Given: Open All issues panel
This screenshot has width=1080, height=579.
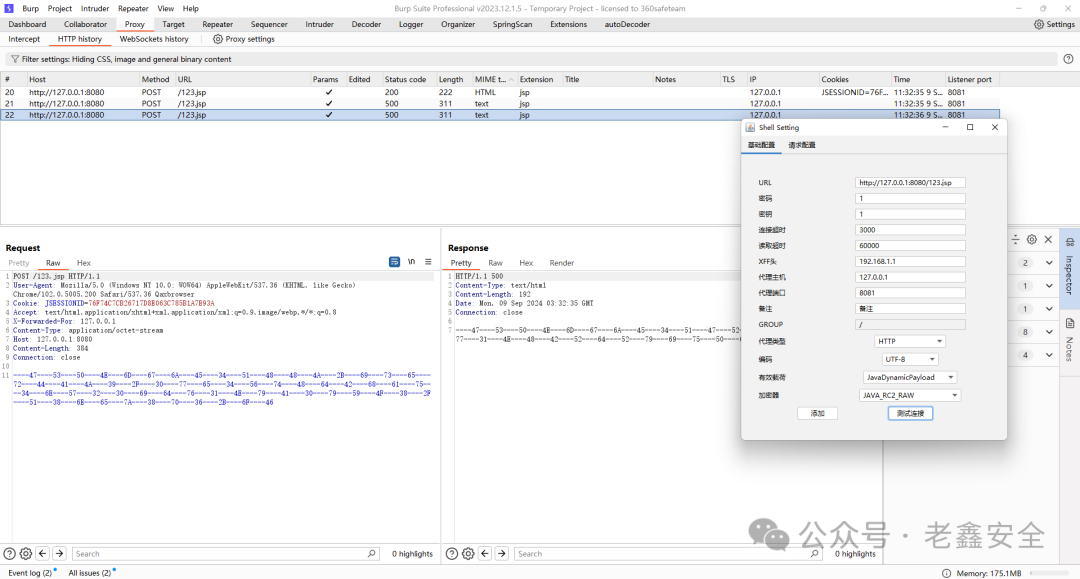Looking at the screenshot, I should coord(90,573).
